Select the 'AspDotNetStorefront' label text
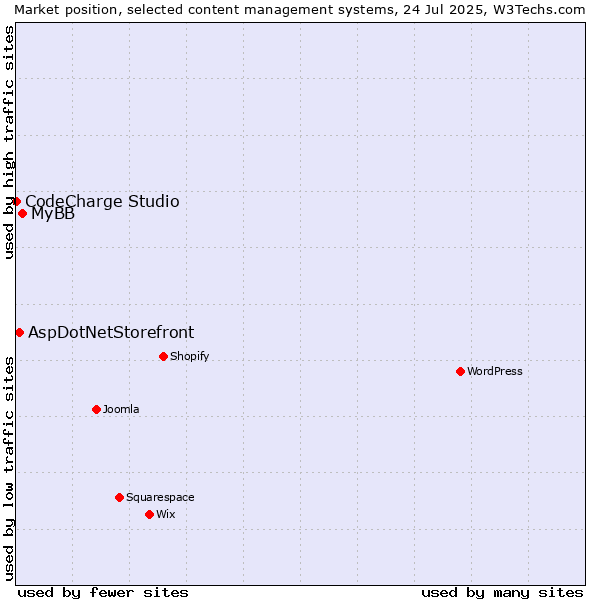This screenshot has width=600, height=600. tap(111, 333)
